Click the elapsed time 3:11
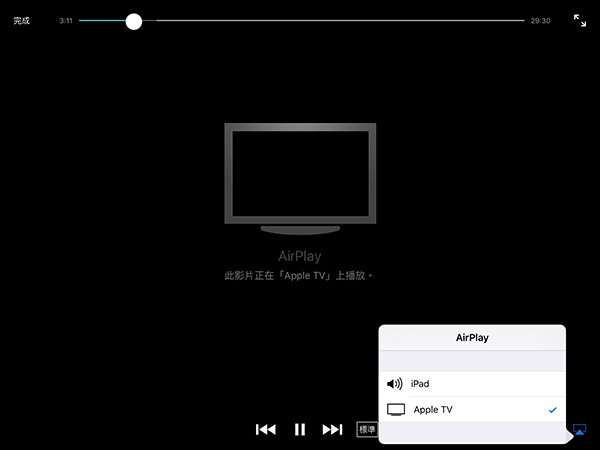 pos(66,21)
